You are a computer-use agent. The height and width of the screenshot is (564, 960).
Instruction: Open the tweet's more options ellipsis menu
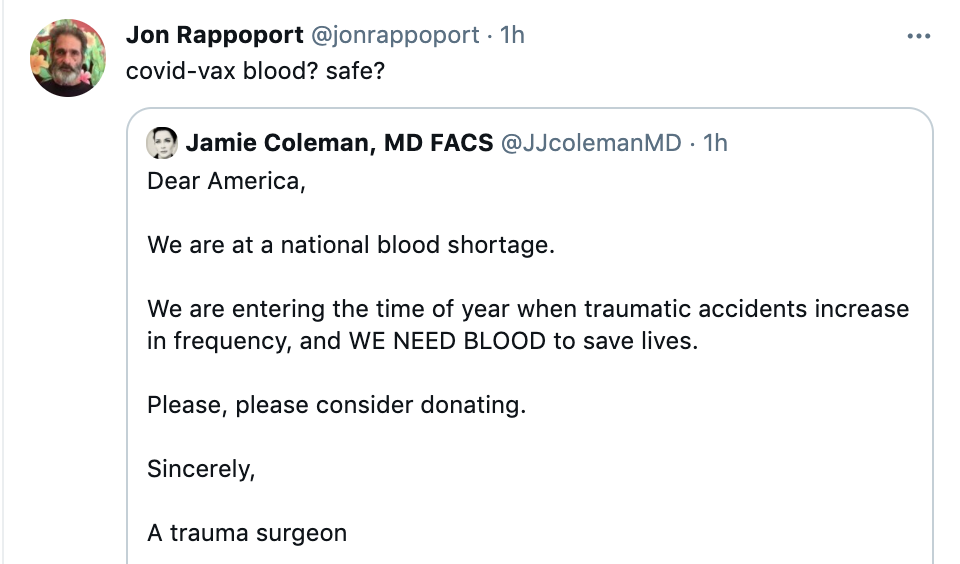pos(918,36)
